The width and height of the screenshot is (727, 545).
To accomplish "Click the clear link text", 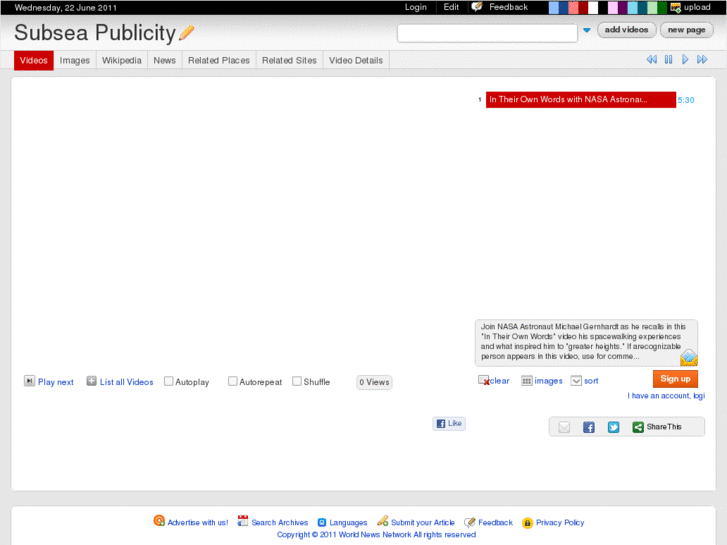I will tap(499, 381).
